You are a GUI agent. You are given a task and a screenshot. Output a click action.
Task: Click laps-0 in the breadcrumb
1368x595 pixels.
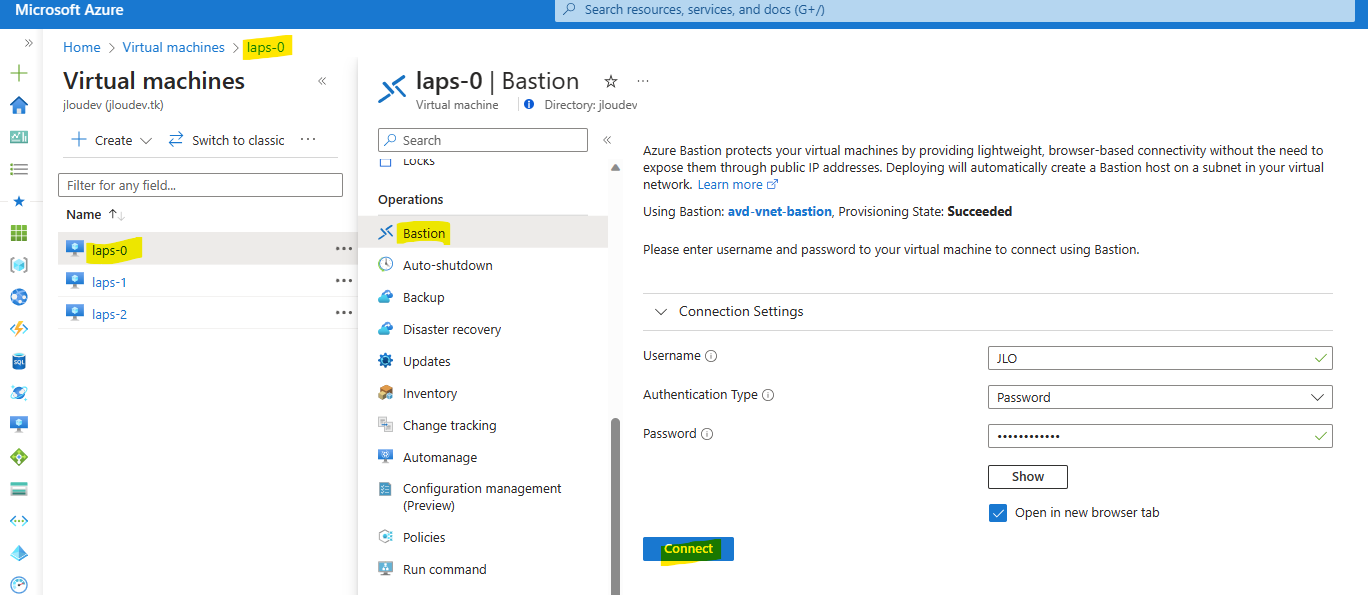(x=267, y=47)
